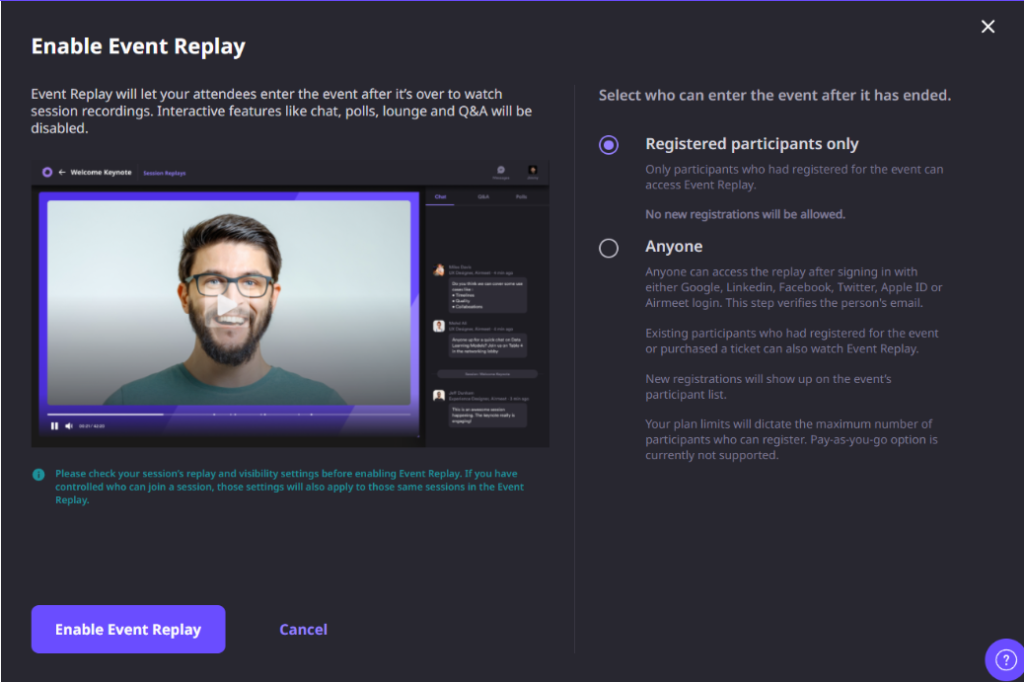
Task: Open the Polls tab in the preview
Action: click(521, 197)
